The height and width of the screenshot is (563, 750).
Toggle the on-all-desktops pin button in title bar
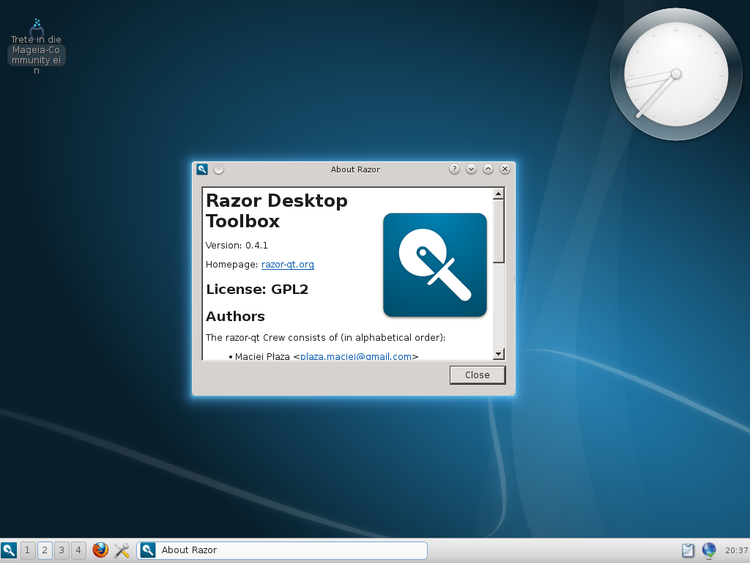(219, 169)
